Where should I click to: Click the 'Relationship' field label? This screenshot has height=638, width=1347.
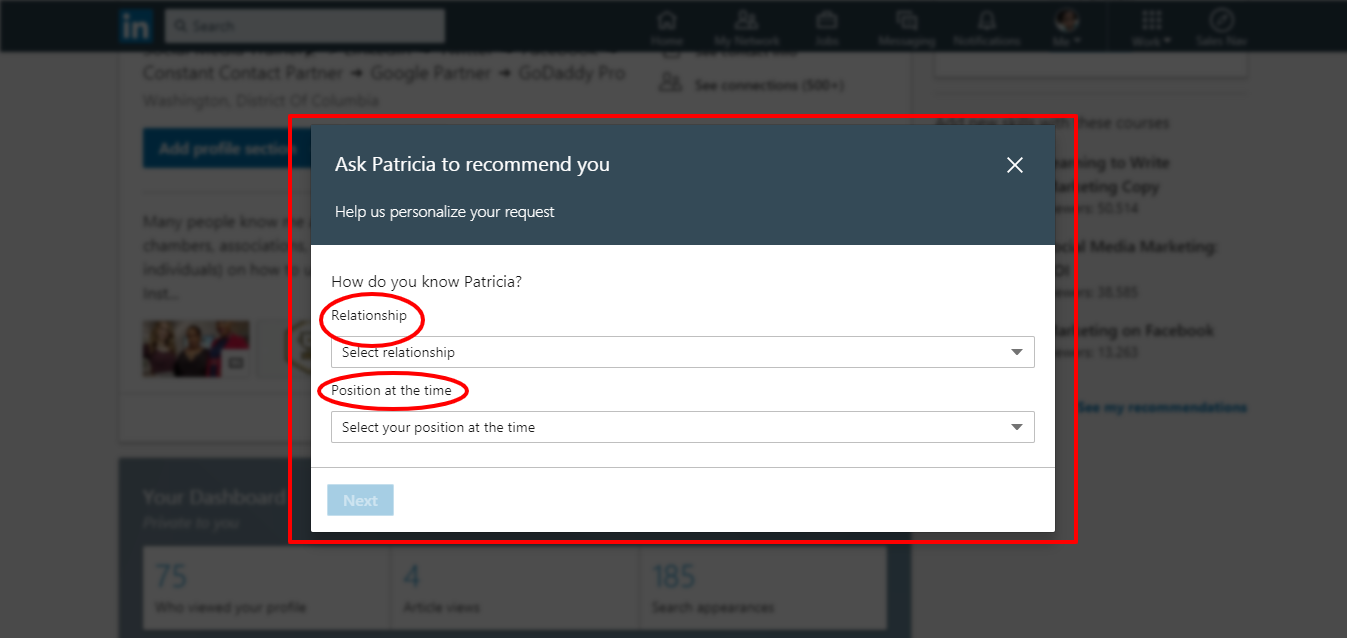coord(369,315)
